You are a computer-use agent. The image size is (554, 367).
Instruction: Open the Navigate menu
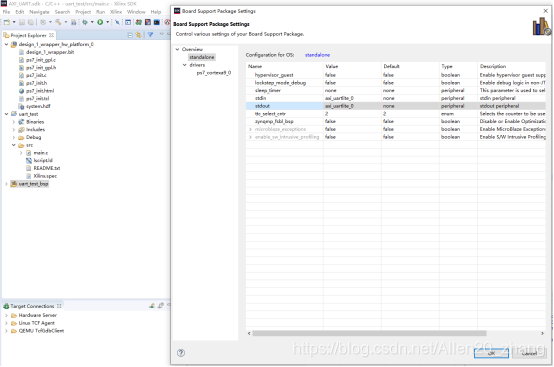click(x=39, y=12)
